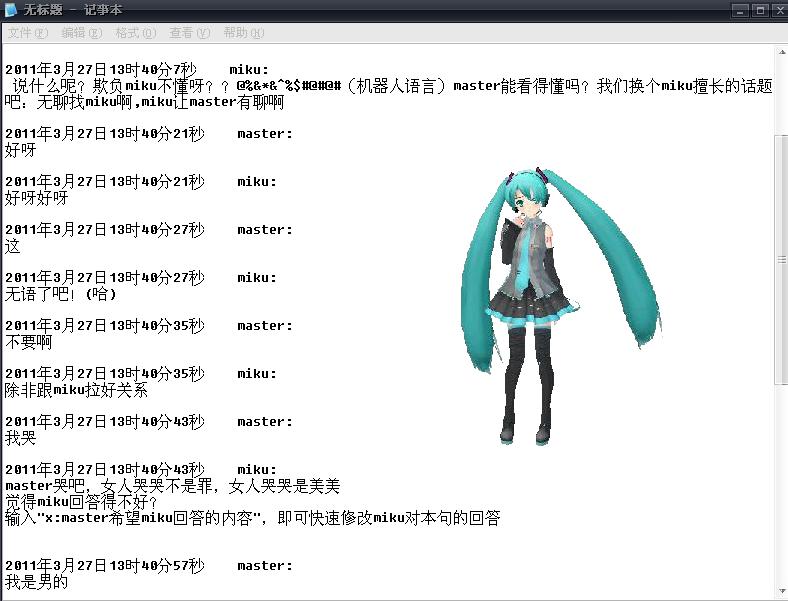Click the 觉得miku回答得不好？ line

pos(81,502)
